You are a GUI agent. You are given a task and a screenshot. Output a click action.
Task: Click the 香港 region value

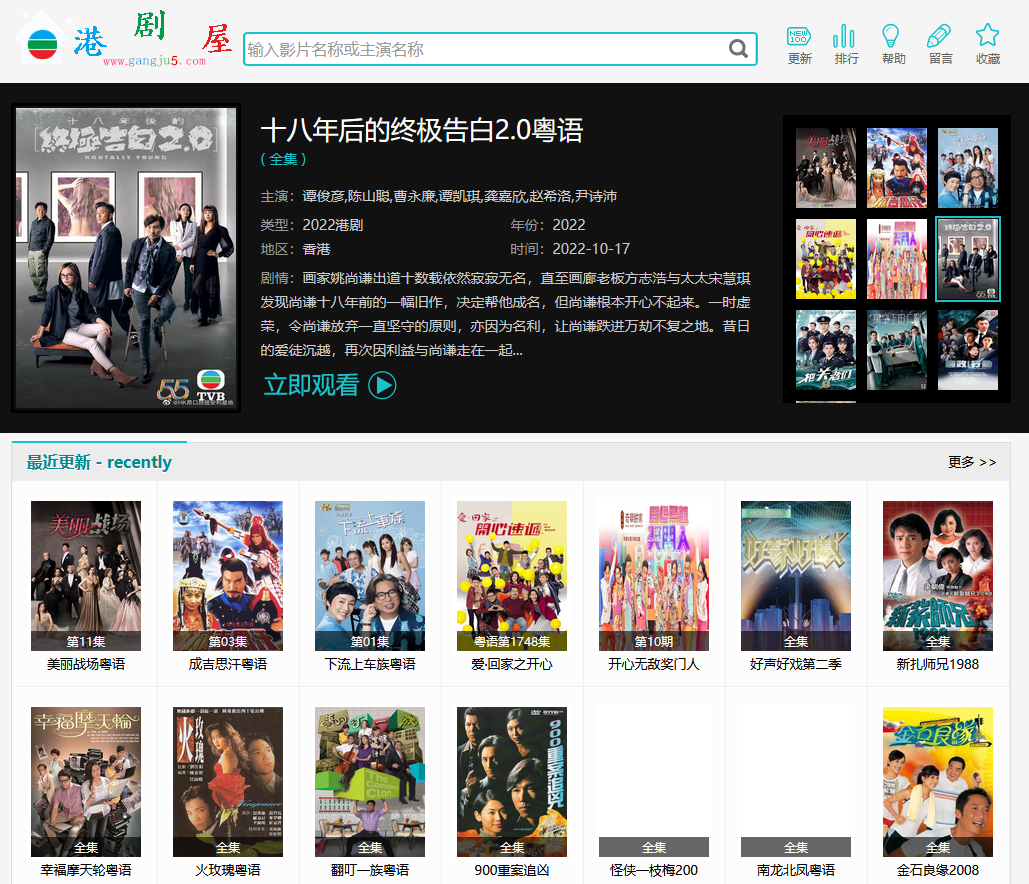click(x=316, y=249)
